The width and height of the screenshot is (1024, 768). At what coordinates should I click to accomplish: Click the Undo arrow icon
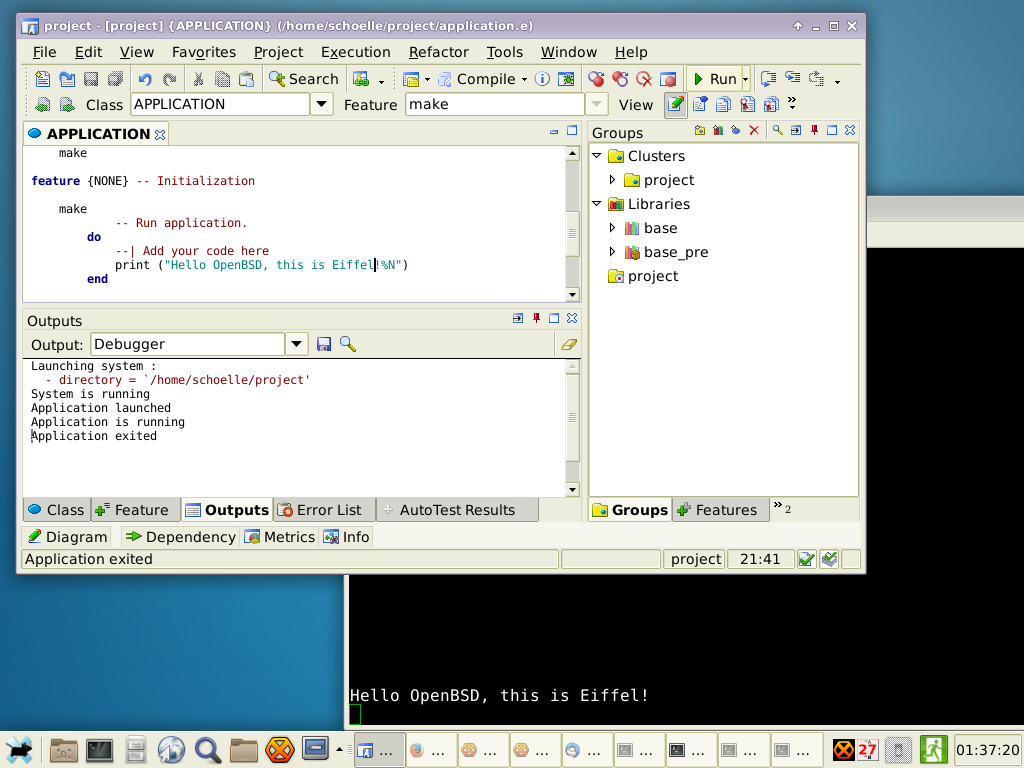(x=145, y=79)
